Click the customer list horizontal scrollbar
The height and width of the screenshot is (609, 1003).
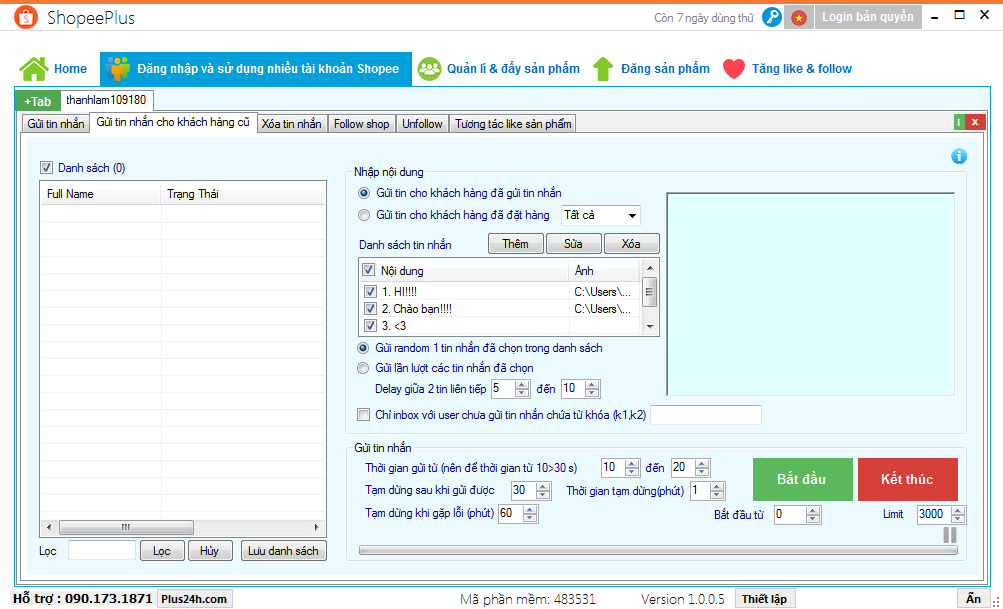coord(182,527)
